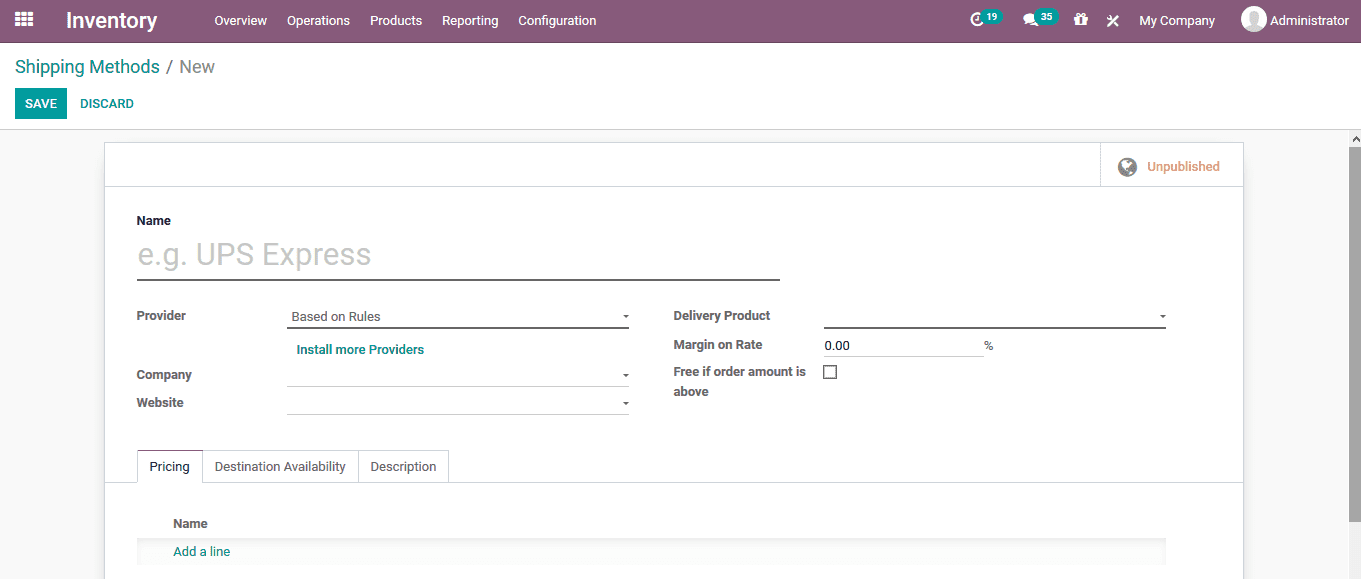
Task: Open the activities clock icon
Action: 977,20
